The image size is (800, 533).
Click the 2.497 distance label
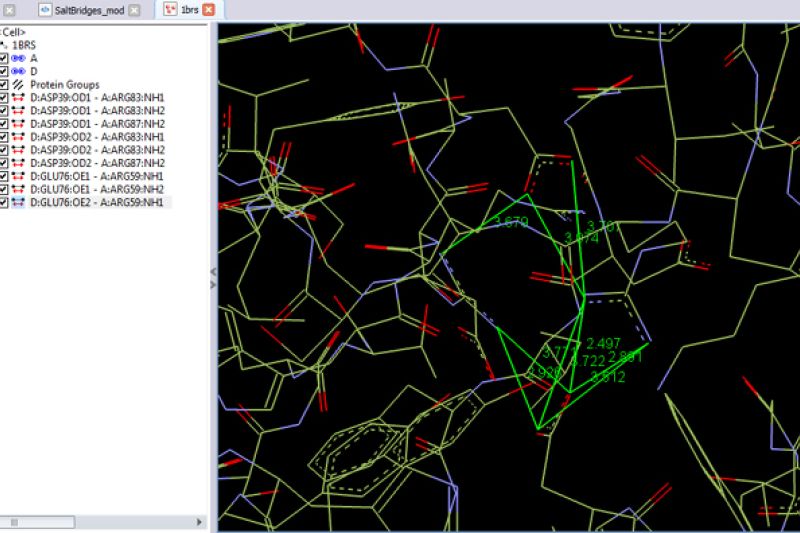coord(603,343)
